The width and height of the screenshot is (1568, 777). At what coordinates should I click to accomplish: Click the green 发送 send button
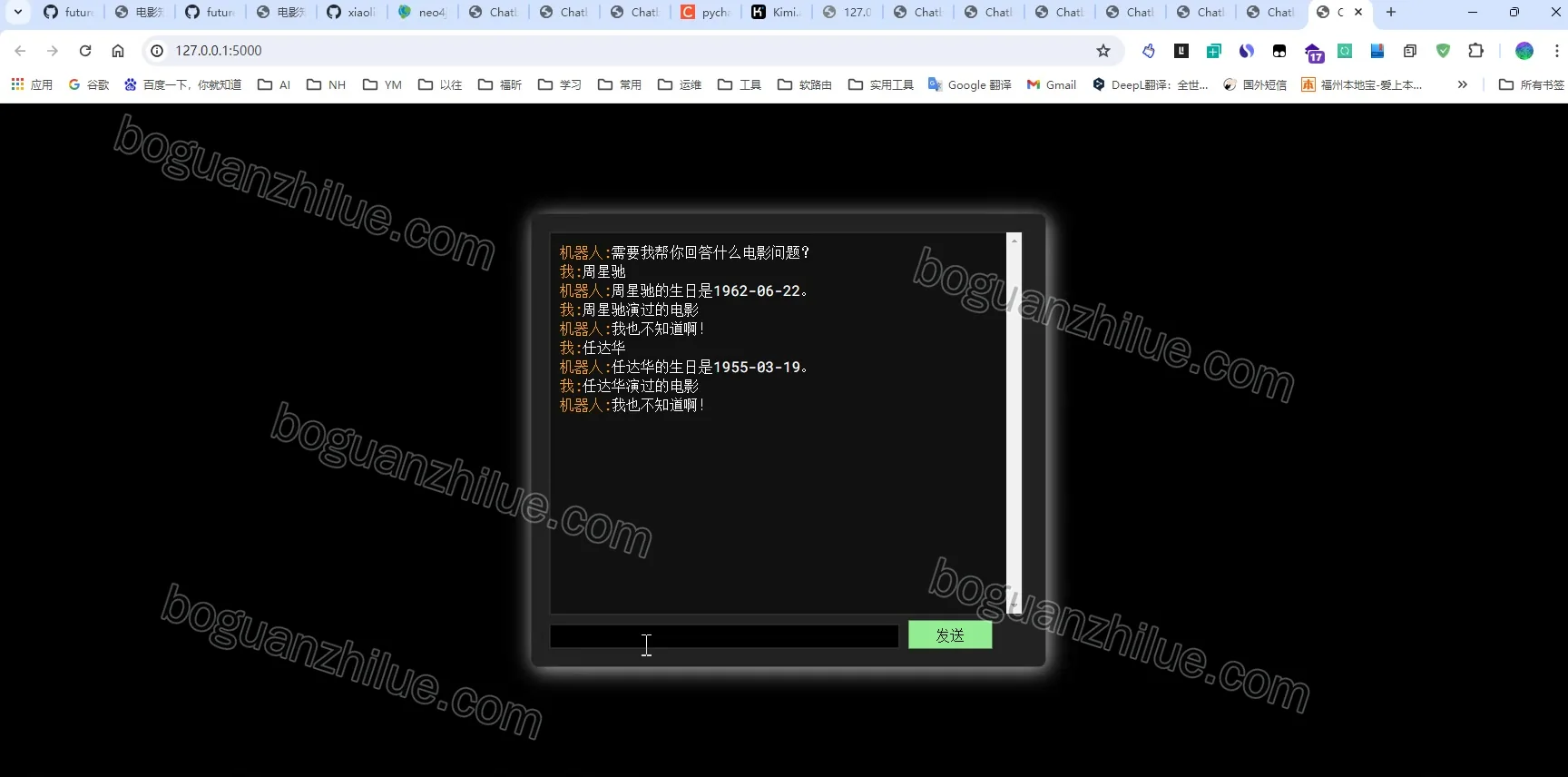pyautogui.click(x=950, y=635)
